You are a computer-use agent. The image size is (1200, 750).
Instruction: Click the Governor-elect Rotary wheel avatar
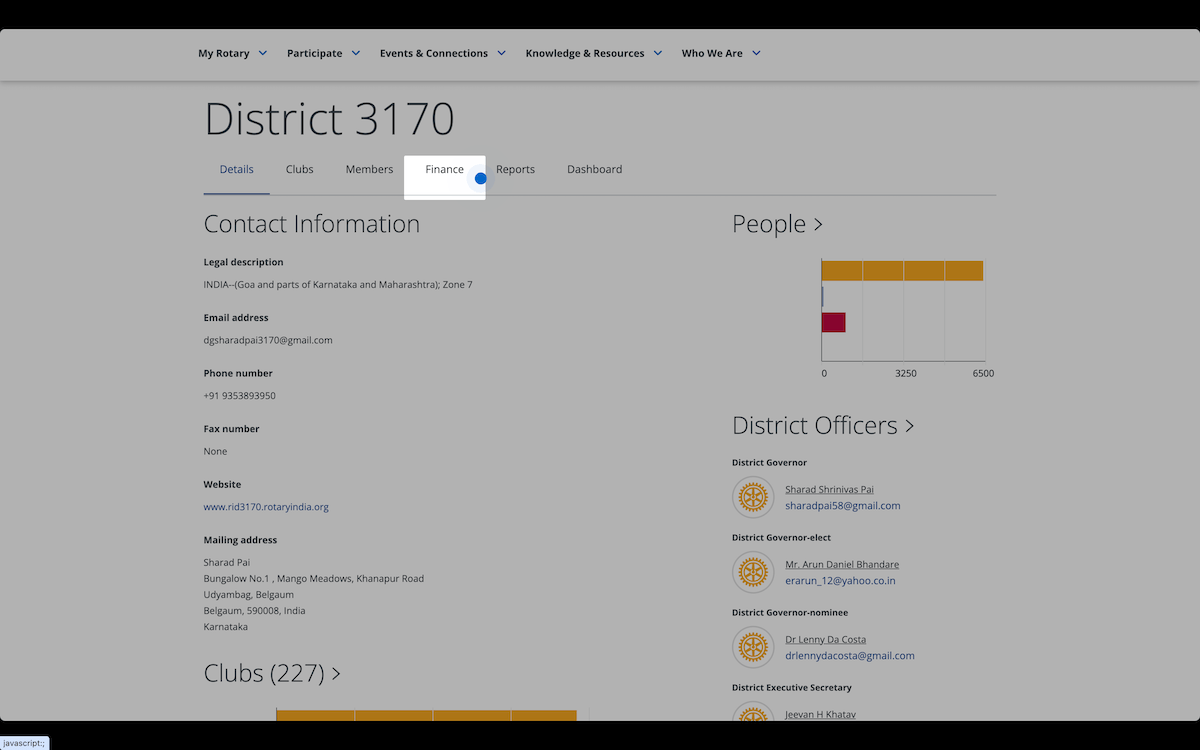753,572
